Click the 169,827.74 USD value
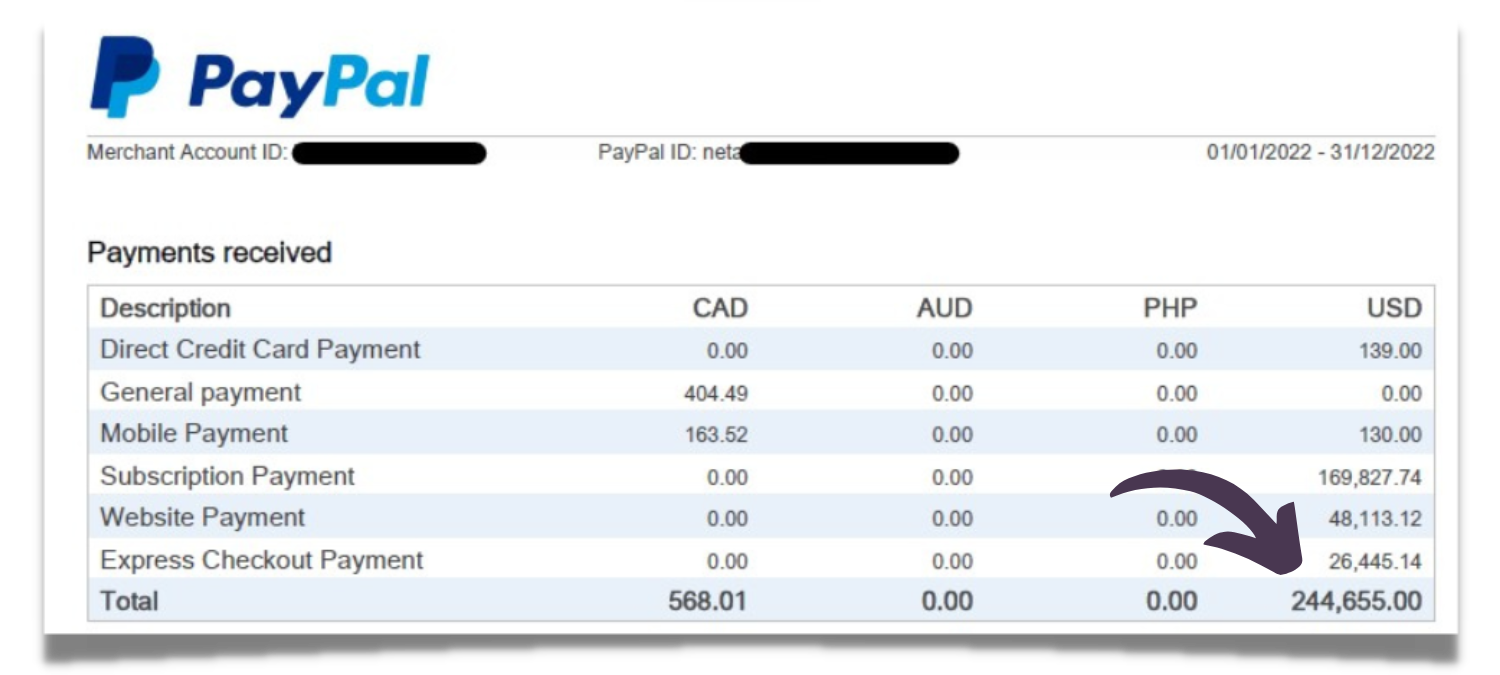1500x675 pixels. click(x=1370, y=478)
